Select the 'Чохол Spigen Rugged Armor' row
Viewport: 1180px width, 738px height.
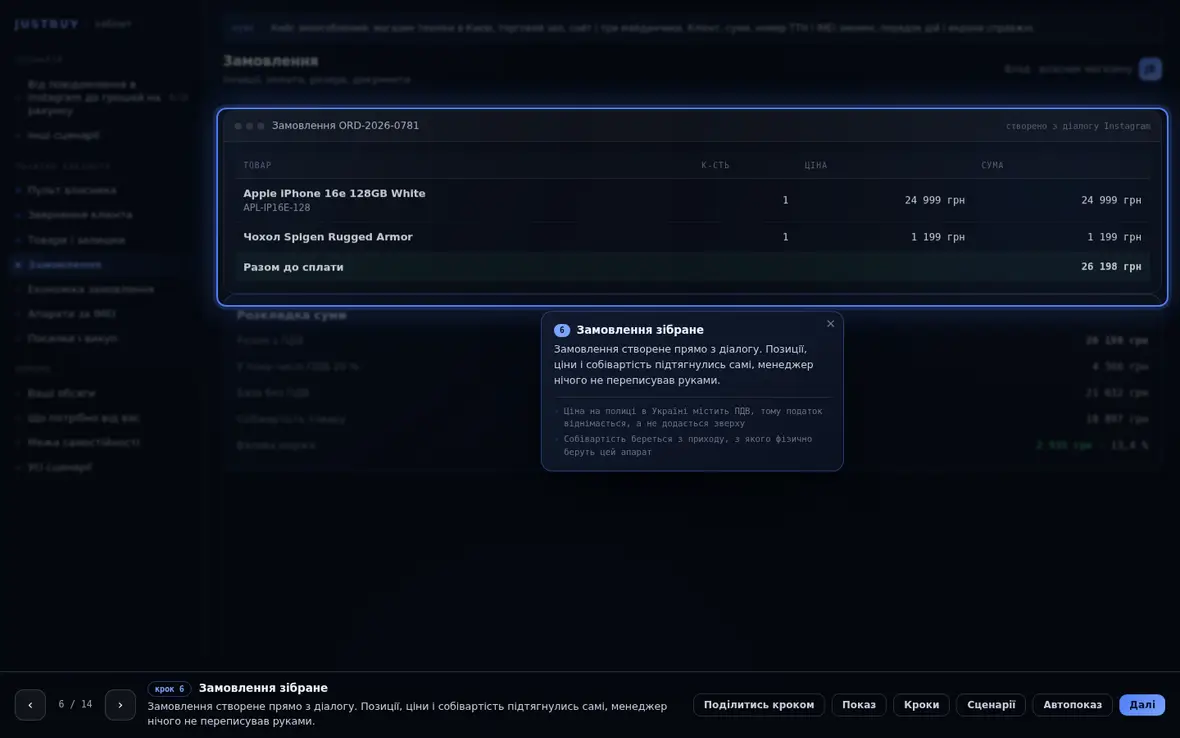tap(692, 237)
